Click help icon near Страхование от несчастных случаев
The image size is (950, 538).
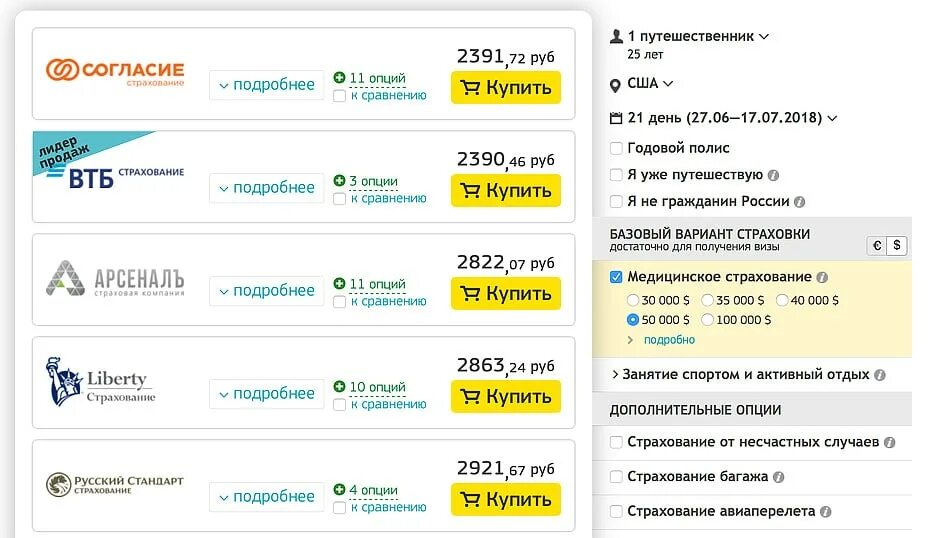(889, 442)
